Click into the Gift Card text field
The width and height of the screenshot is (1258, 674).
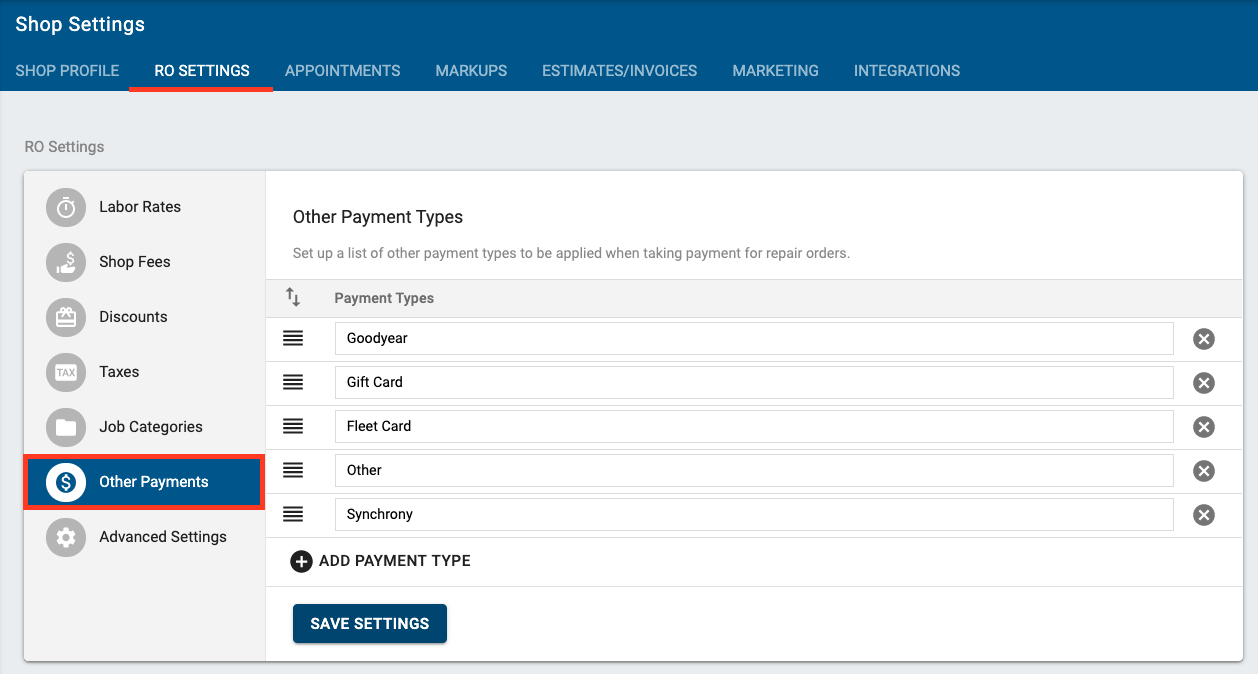point(754,382)
